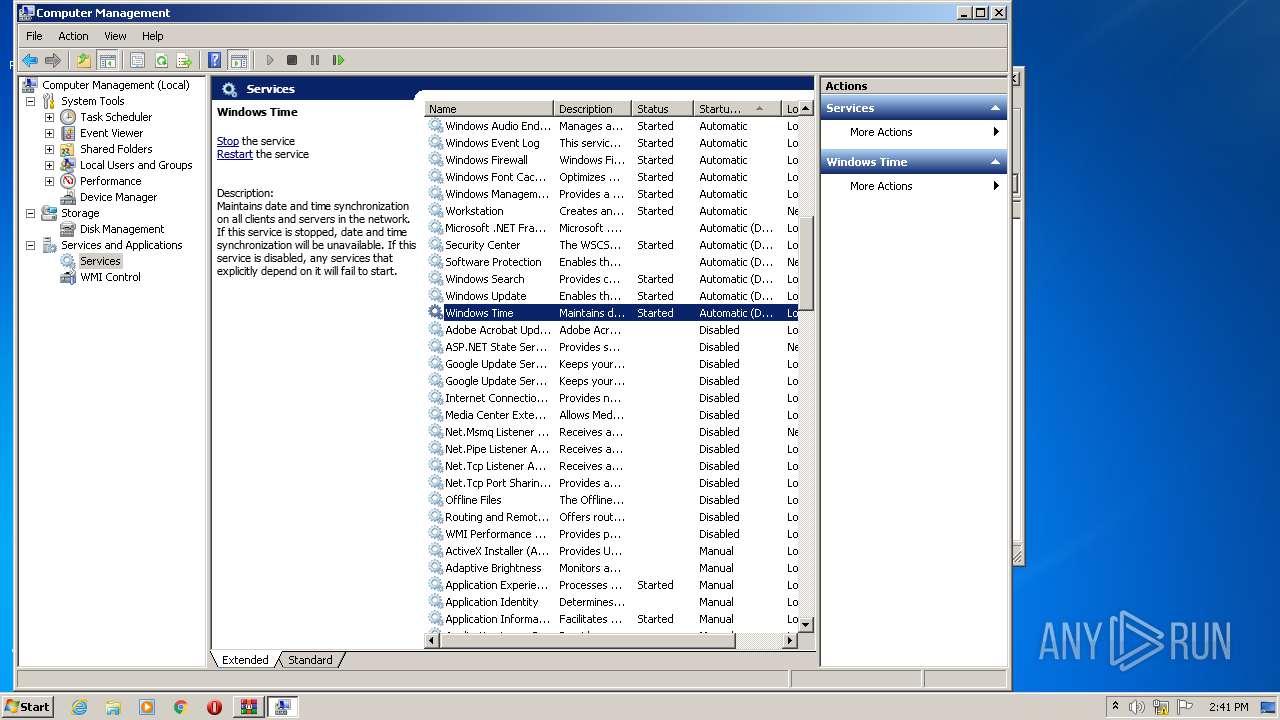
Task: Open More Actions under Windows Time
Action: (913, 186)
